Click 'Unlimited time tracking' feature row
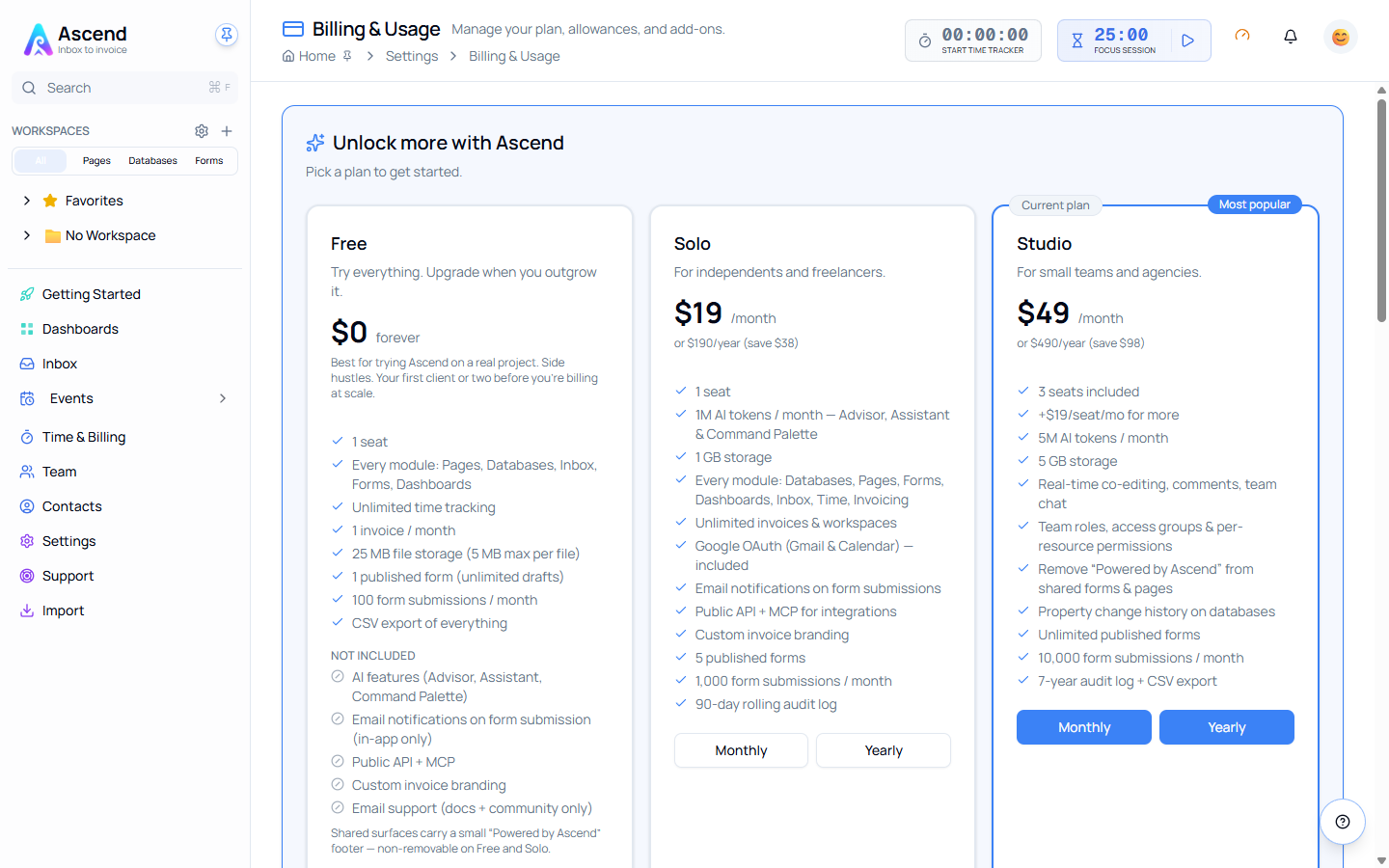Viewport: 1389px width, 868px height. [423, 507]
